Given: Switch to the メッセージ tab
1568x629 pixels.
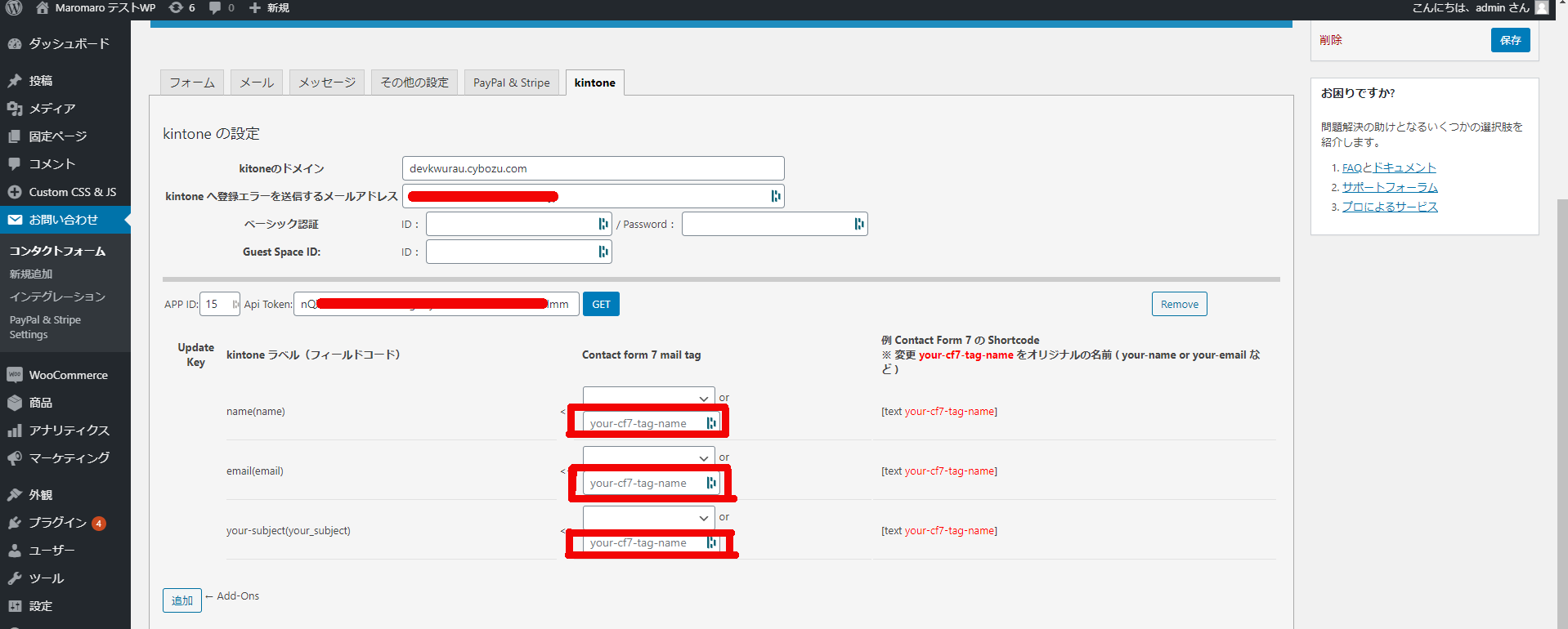Looking at the screenshot, I should (x=327, y=83).
